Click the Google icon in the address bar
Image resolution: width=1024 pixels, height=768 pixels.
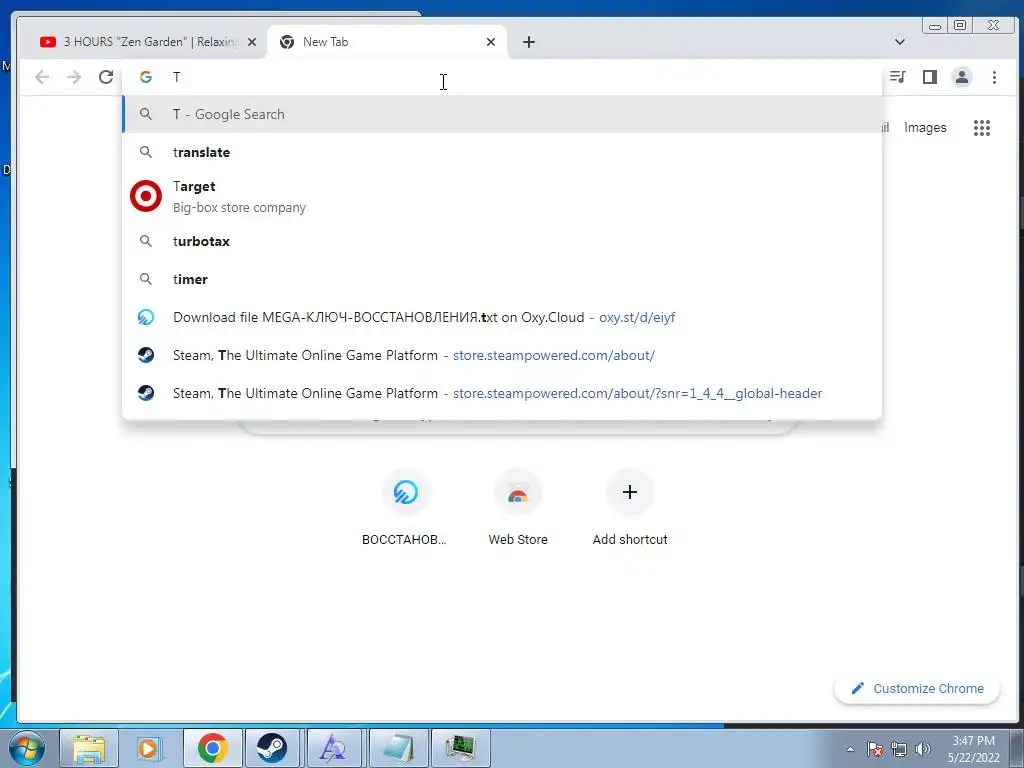pyautogui.click(x=146, y=77)
